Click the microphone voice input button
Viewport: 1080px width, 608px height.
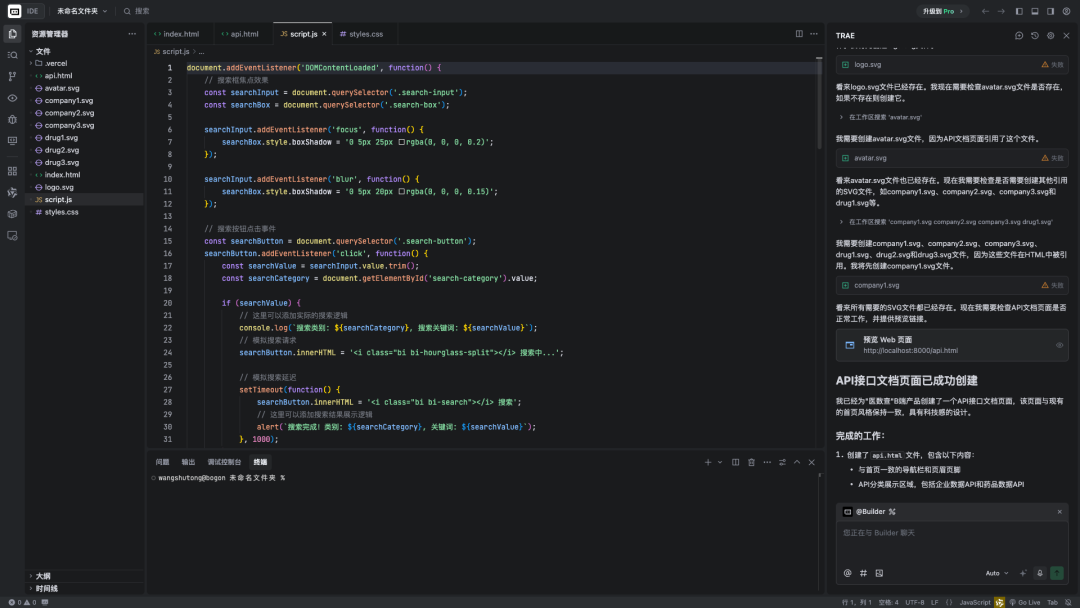1040,573
